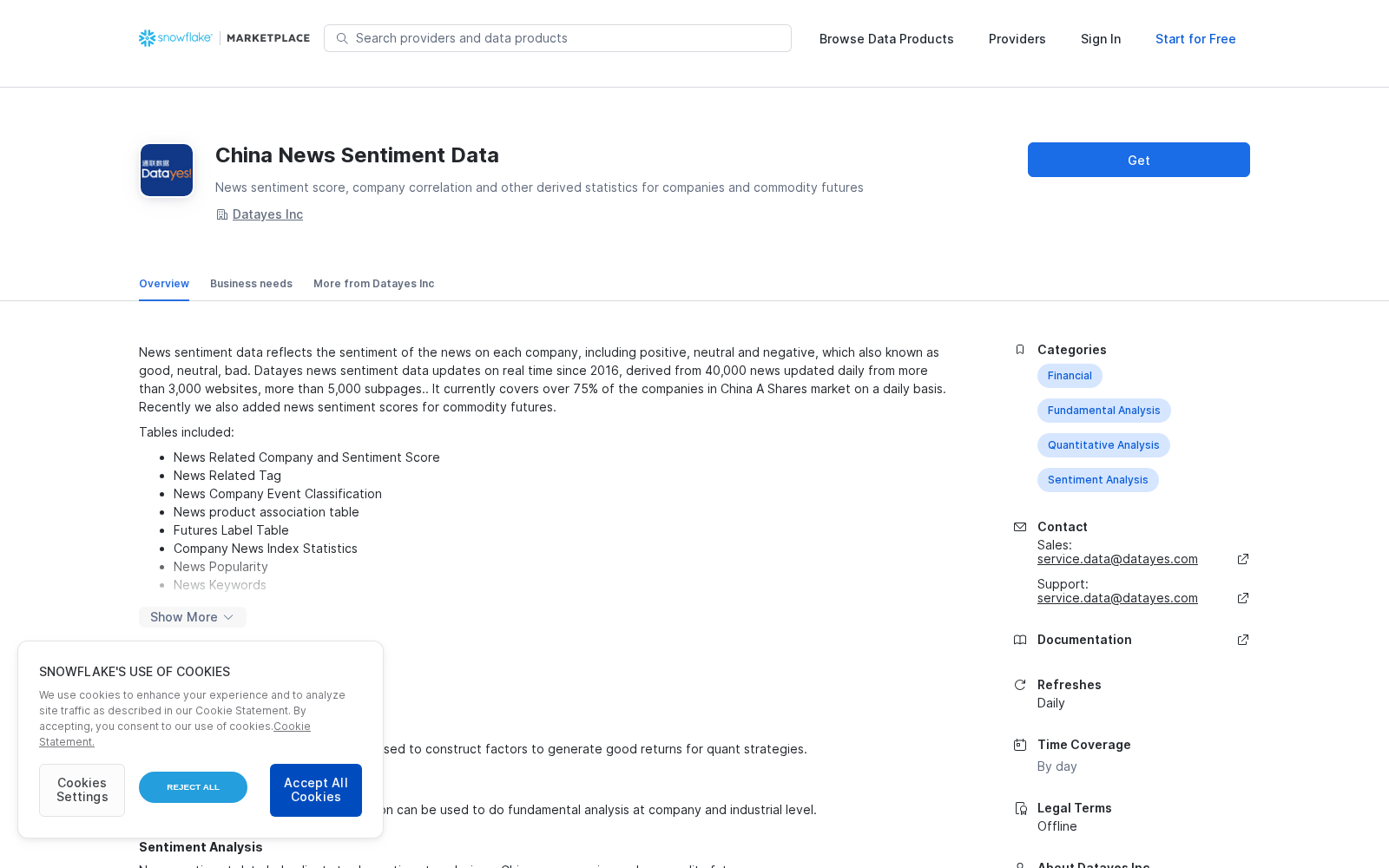Click 'News product association table' list item
Screen dimensions: 1389x868
[267, 512]
